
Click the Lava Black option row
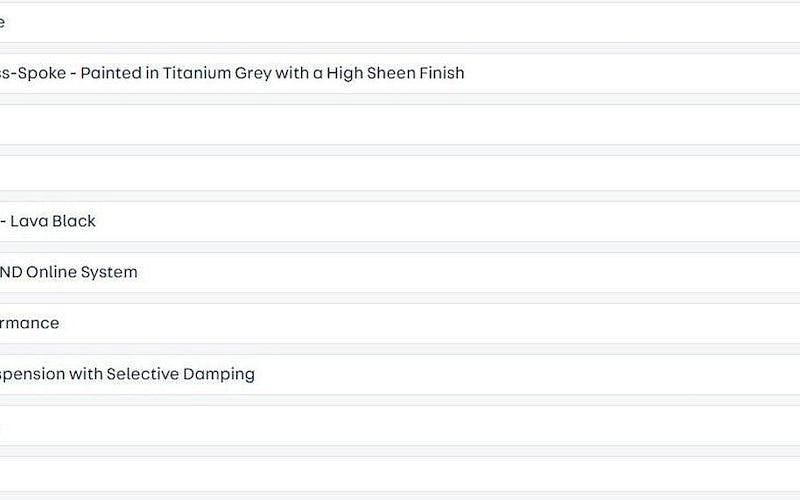400,221
